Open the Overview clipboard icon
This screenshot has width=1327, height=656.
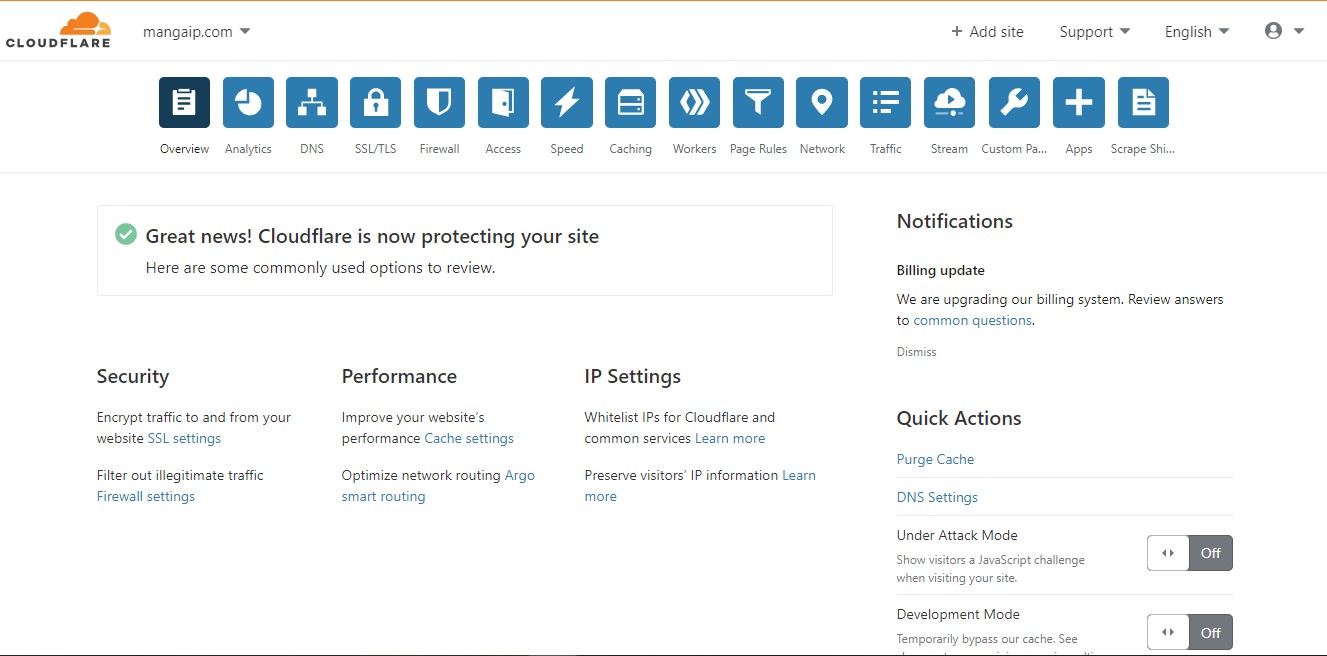coord(184,102)
